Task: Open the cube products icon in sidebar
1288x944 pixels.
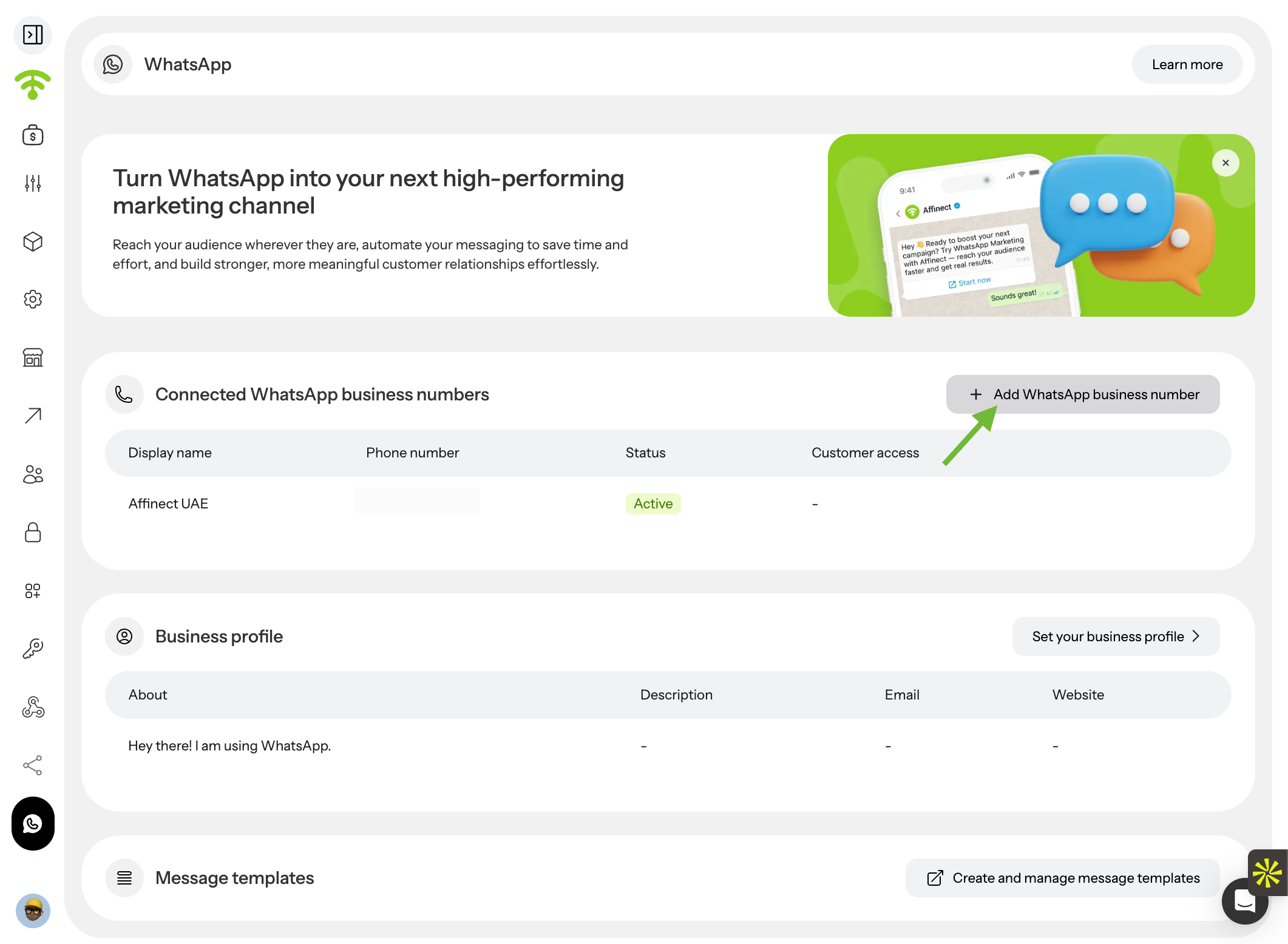Action: (33, 241)
